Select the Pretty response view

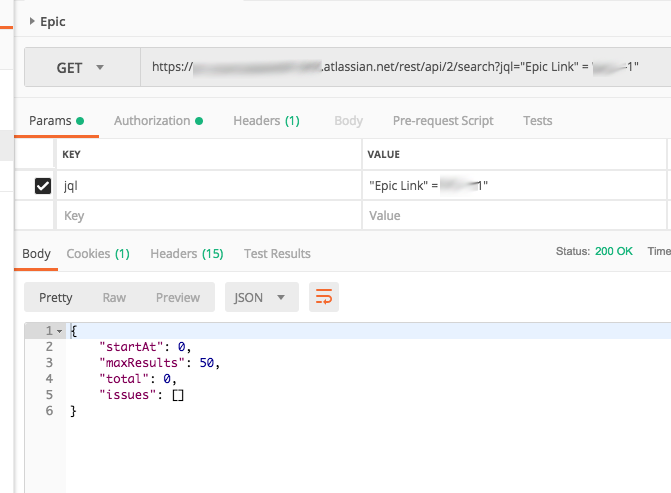56,297
